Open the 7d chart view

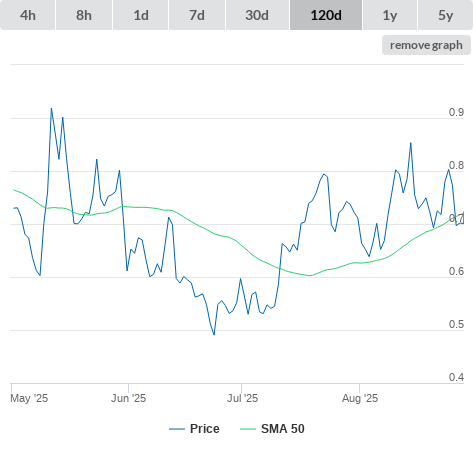(x=197, y=15)
